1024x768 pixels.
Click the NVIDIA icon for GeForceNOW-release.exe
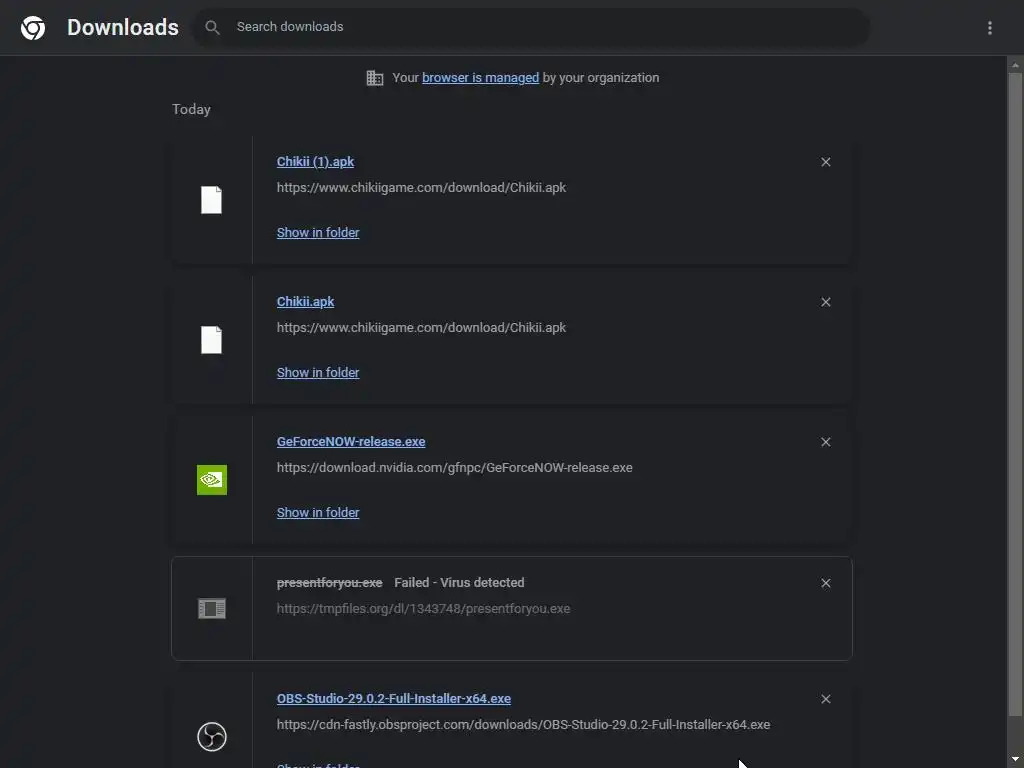(x=212, y=480)
